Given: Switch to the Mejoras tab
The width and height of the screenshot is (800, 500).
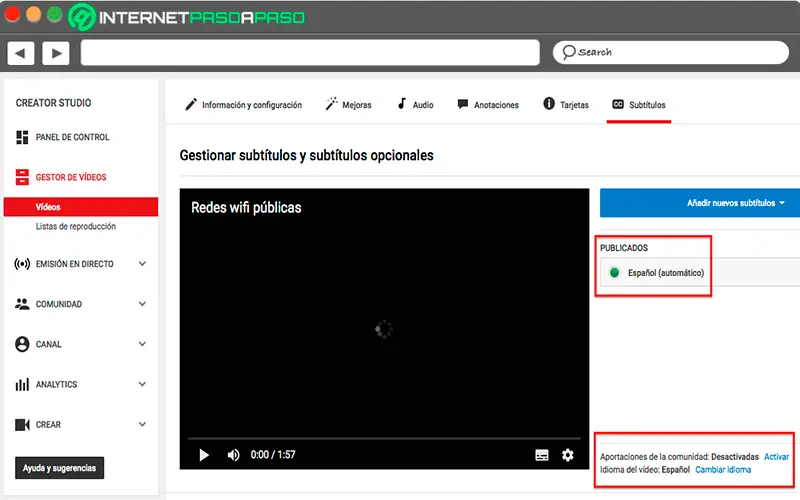Looking at the screenshot, I should 348,105.
